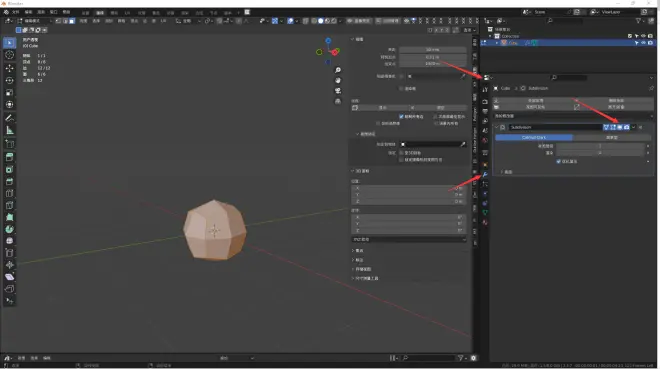The width and height of the screenshot is (660, 369).
Task: Open the first menu after Blender logo
Action: click(x=16, y=12)
